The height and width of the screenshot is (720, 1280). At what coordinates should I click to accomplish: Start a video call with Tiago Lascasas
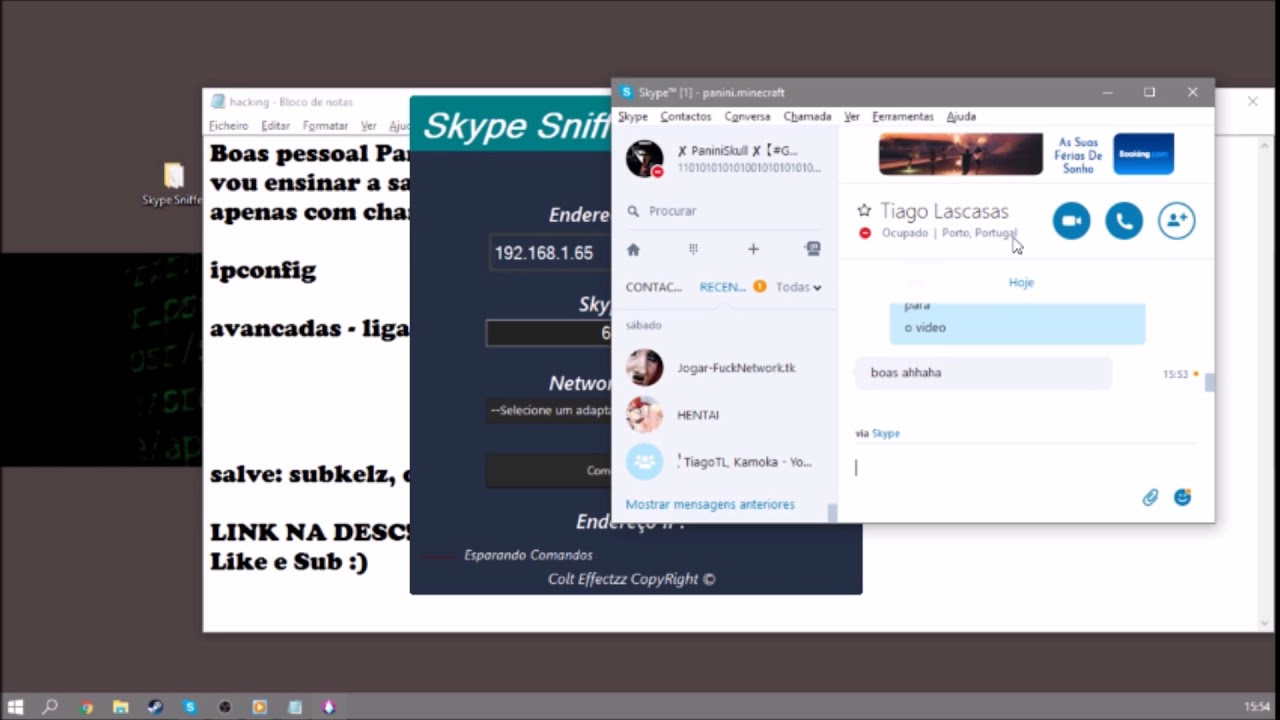[x=1071, y=221]
